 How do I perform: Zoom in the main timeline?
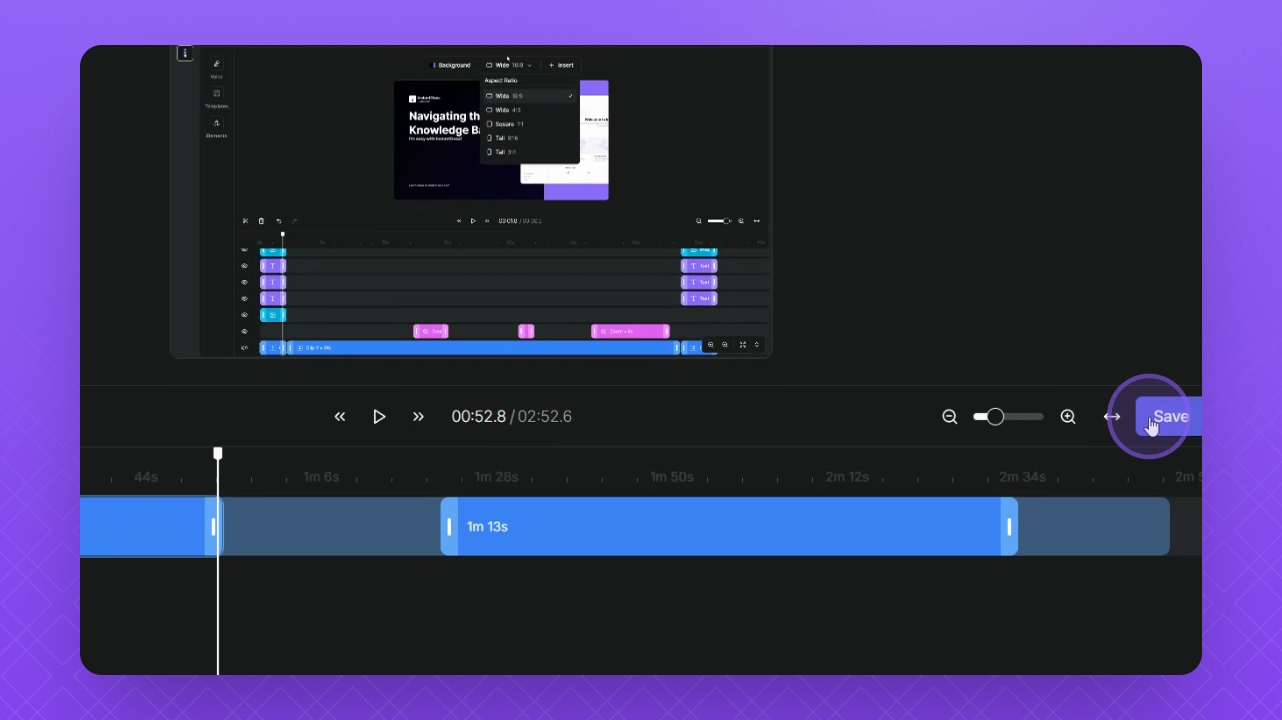[x=1068, y=417]
